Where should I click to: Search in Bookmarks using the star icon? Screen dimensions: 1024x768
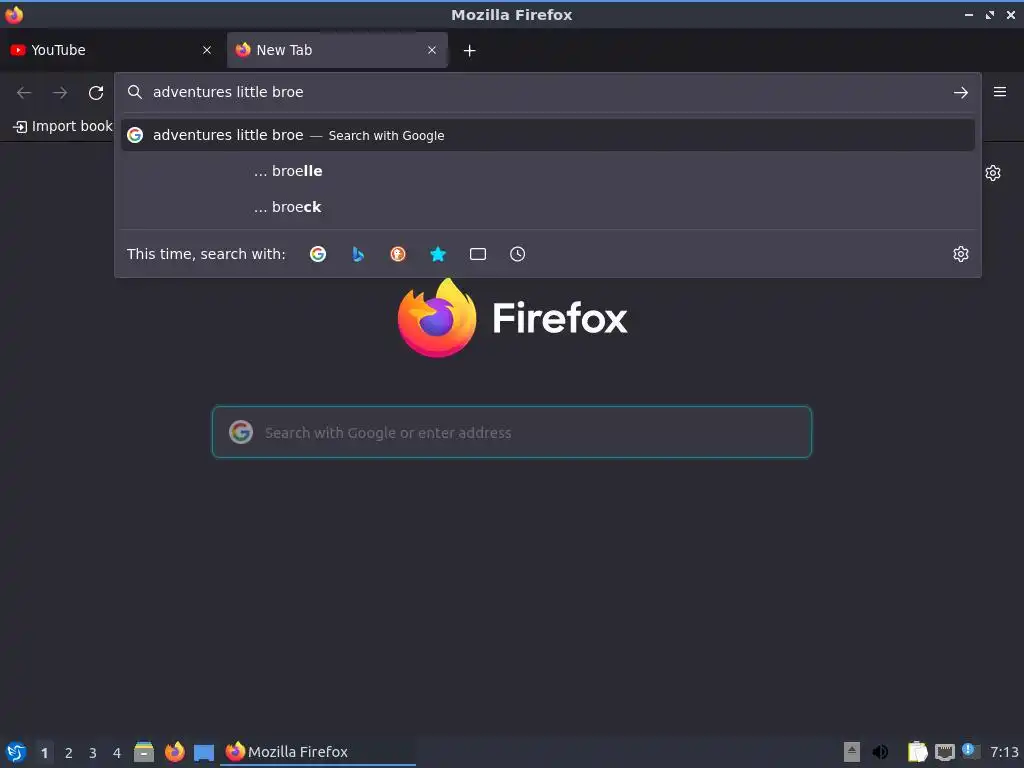[x=438, y=254]
